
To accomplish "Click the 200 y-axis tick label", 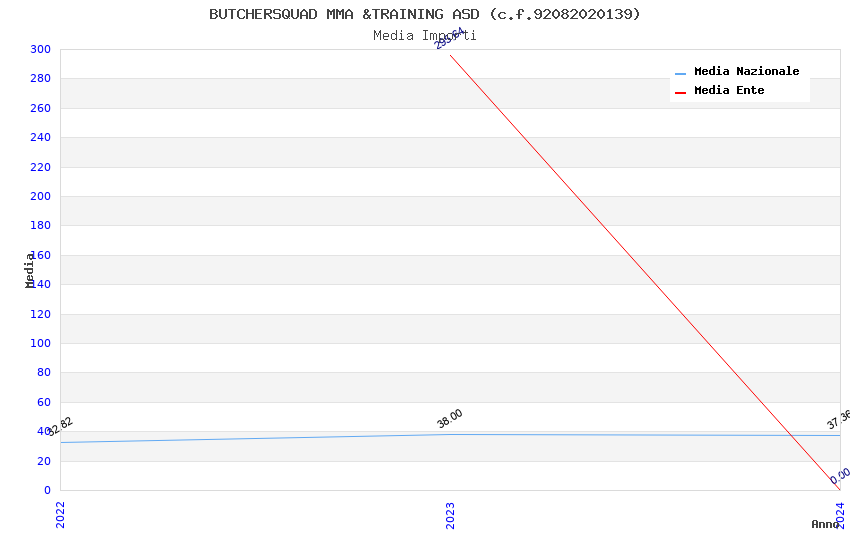I will [x=41, y=196].
